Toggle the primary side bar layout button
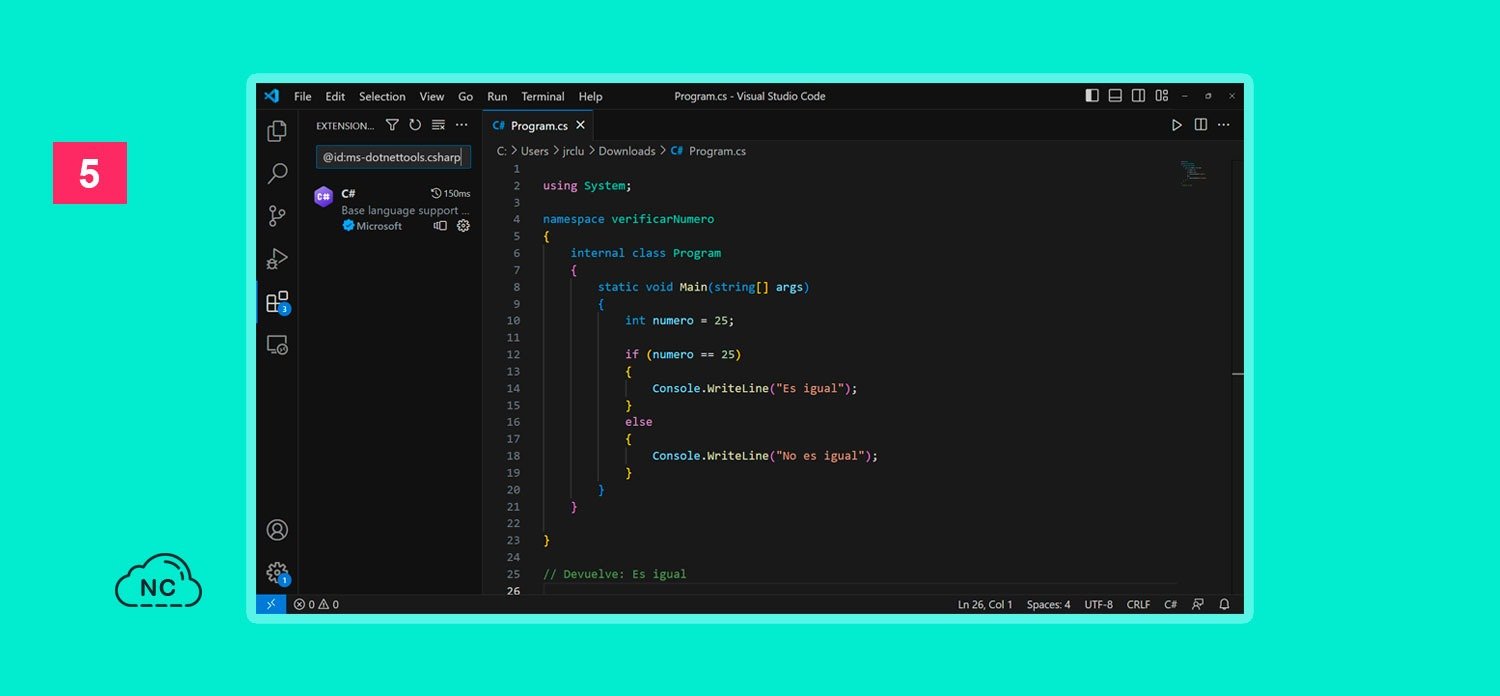This screenshot has height=696, width=1500. tap(1092, 96)
